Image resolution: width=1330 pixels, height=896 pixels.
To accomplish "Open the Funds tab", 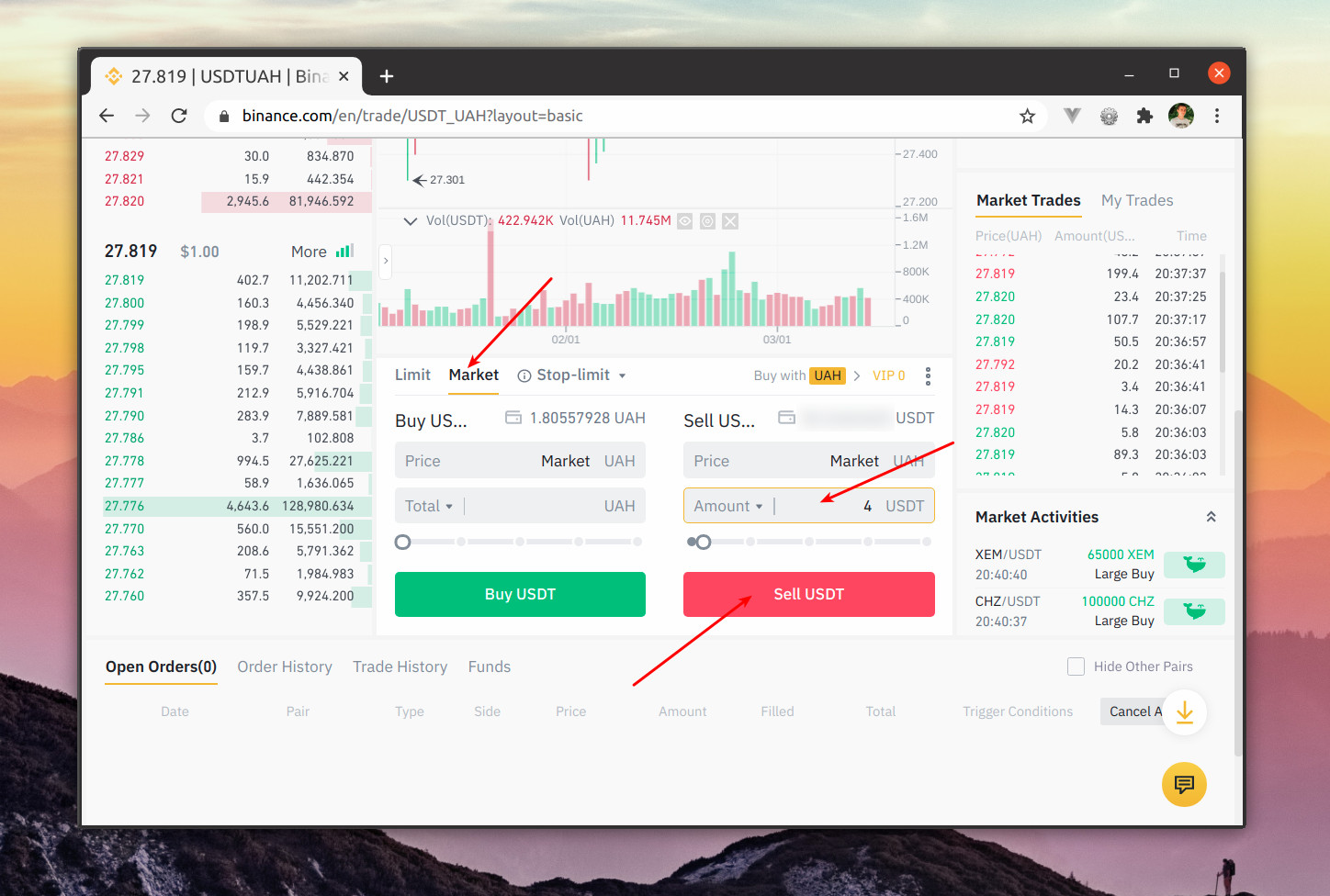I will click(490, 666).
